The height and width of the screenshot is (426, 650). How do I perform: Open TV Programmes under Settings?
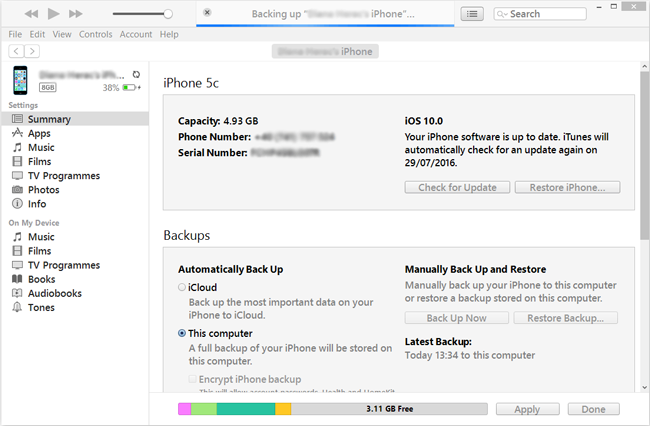coord(75,176)
